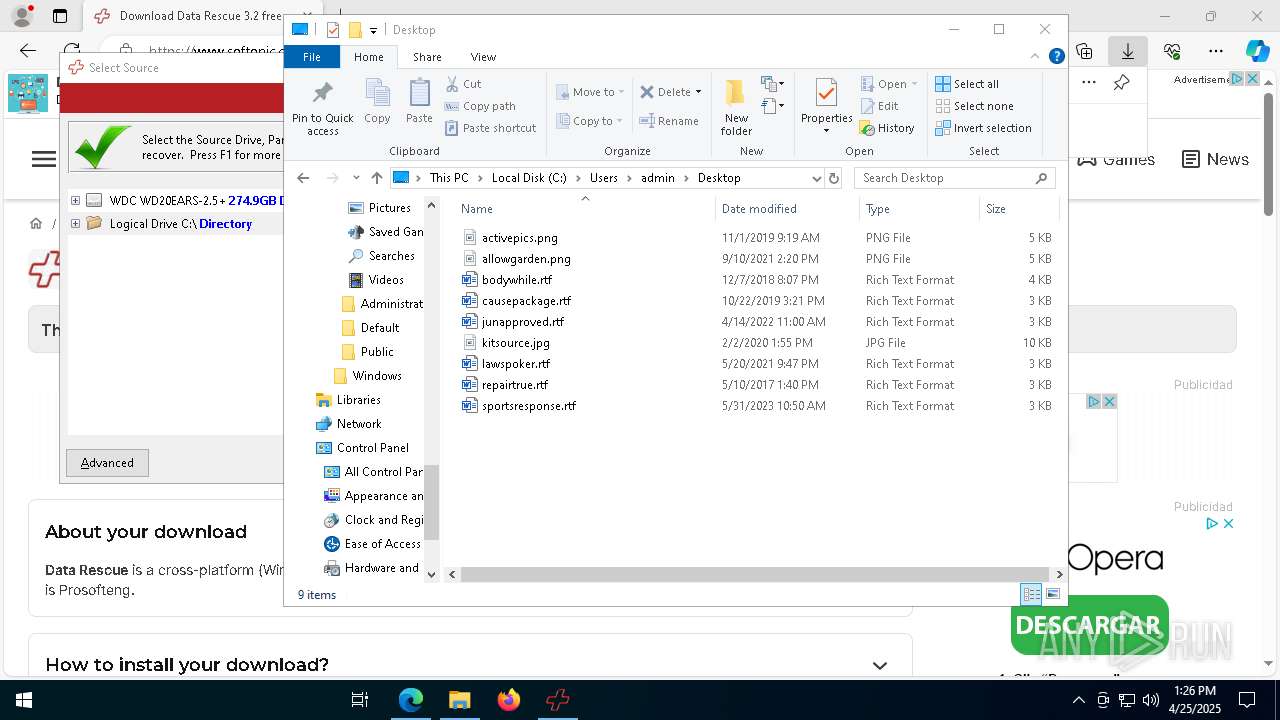The height and width of the screenshot is (720, 1280).
Task: Select sportsresponse.rtf file
Action: tap(529, 406)
